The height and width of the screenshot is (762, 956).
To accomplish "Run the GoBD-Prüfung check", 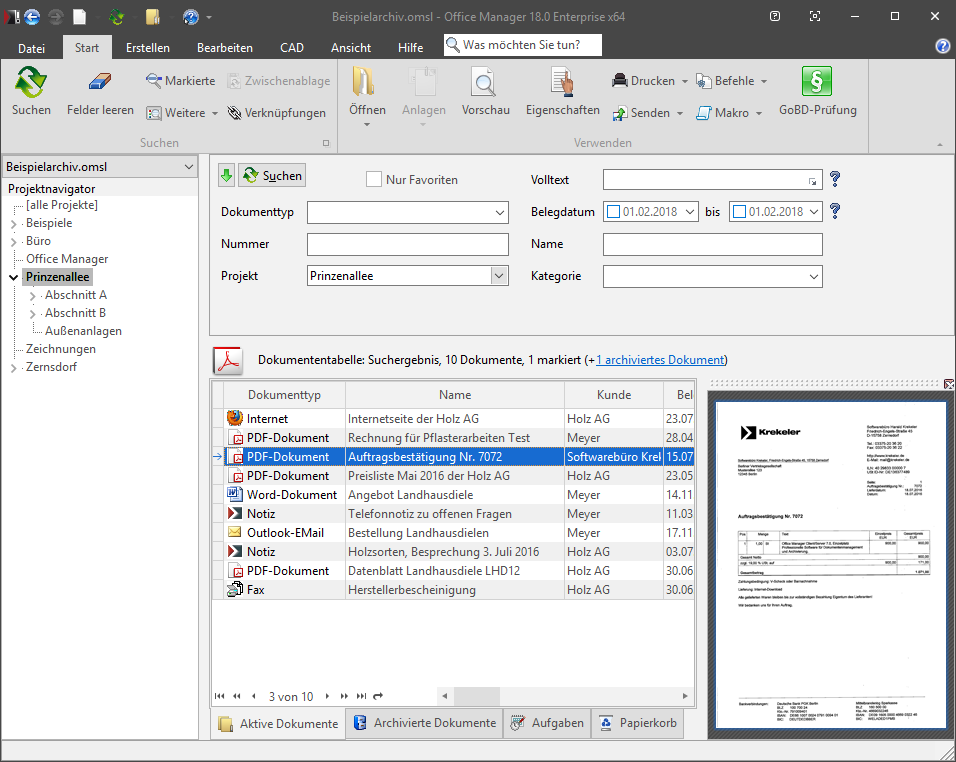I will pos(817,82).
